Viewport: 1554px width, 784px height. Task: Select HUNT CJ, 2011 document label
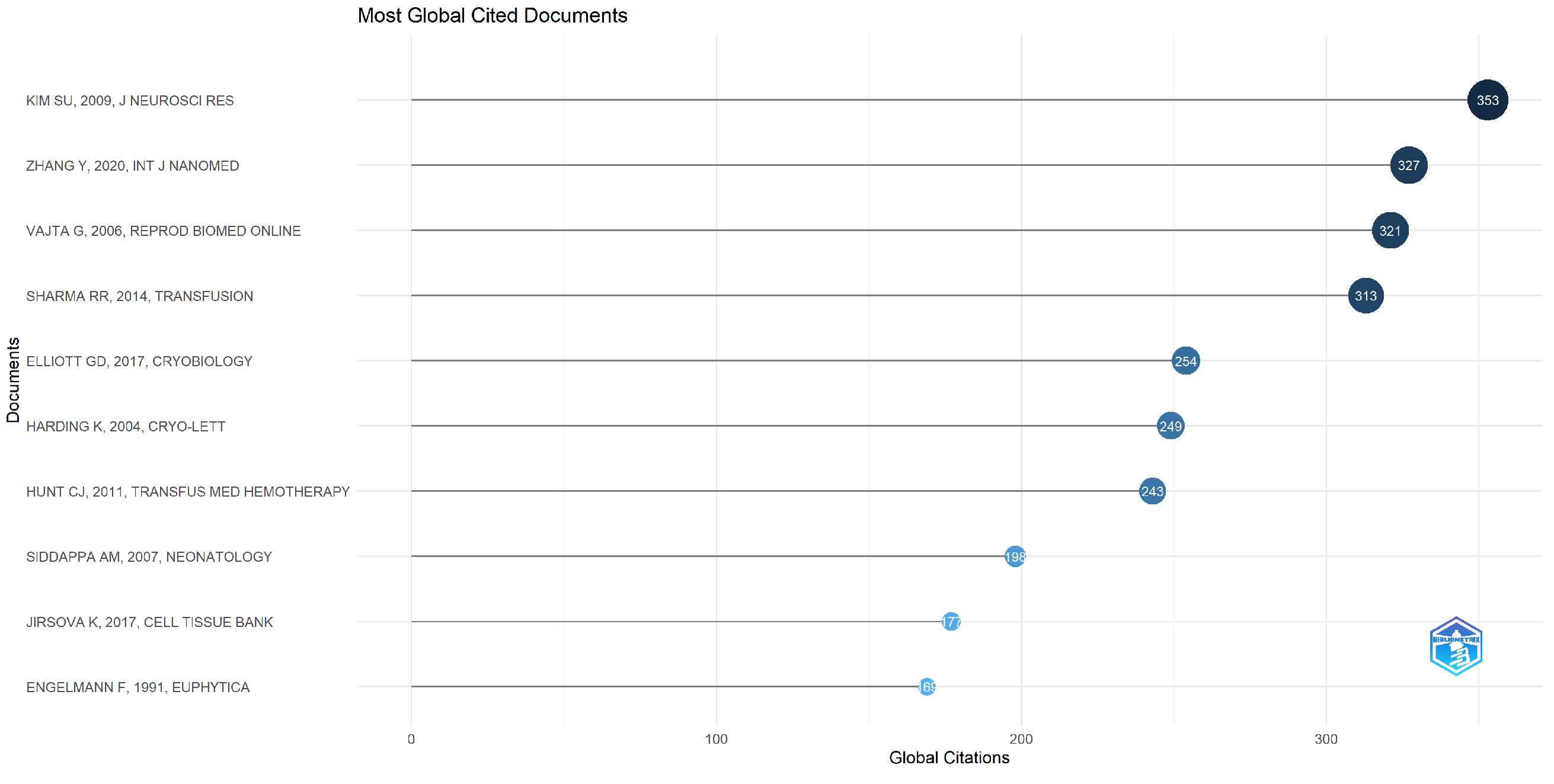pyautogui.click(x=188, y=491)
